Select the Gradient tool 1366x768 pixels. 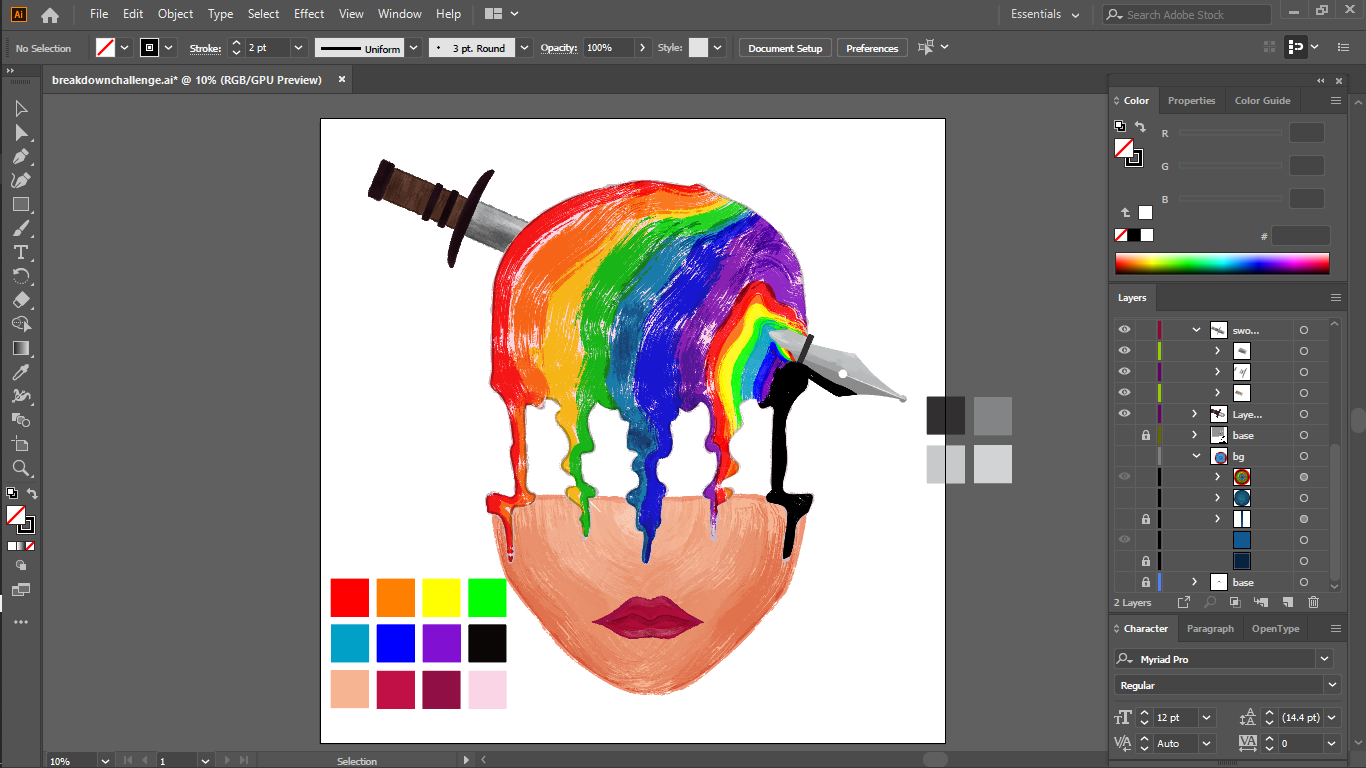click(x=21, y=348)
